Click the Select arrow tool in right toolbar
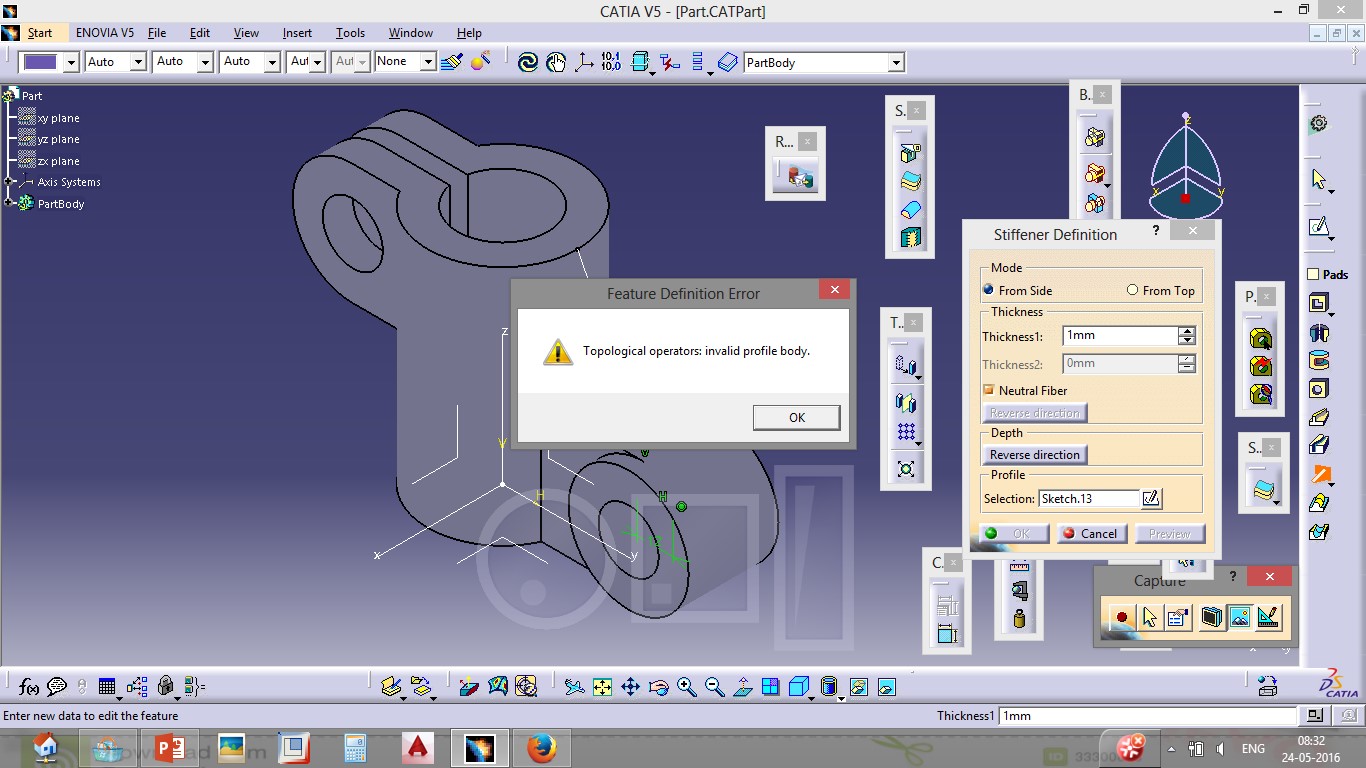 pyautogui.click(x=1319, y=180)
